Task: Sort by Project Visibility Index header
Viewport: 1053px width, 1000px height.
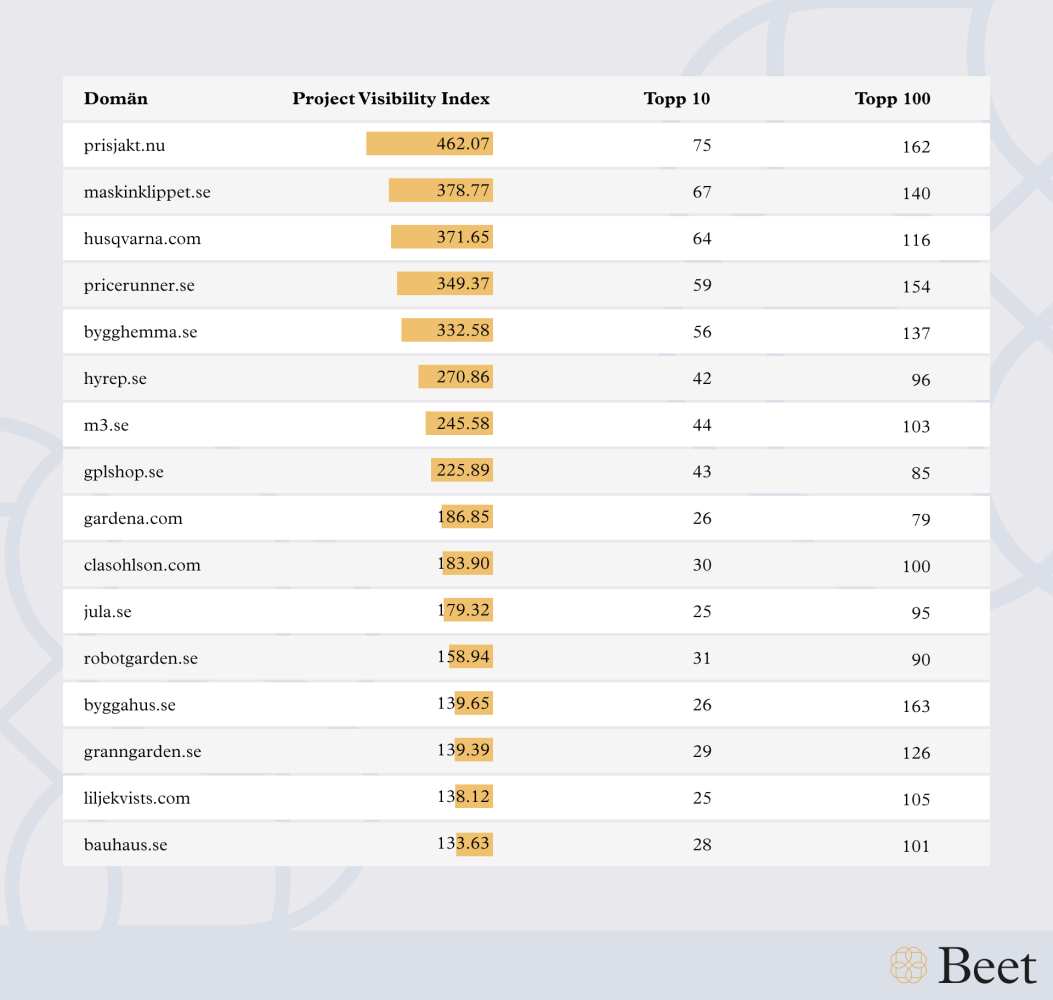Action: click(x=391, y=99)
